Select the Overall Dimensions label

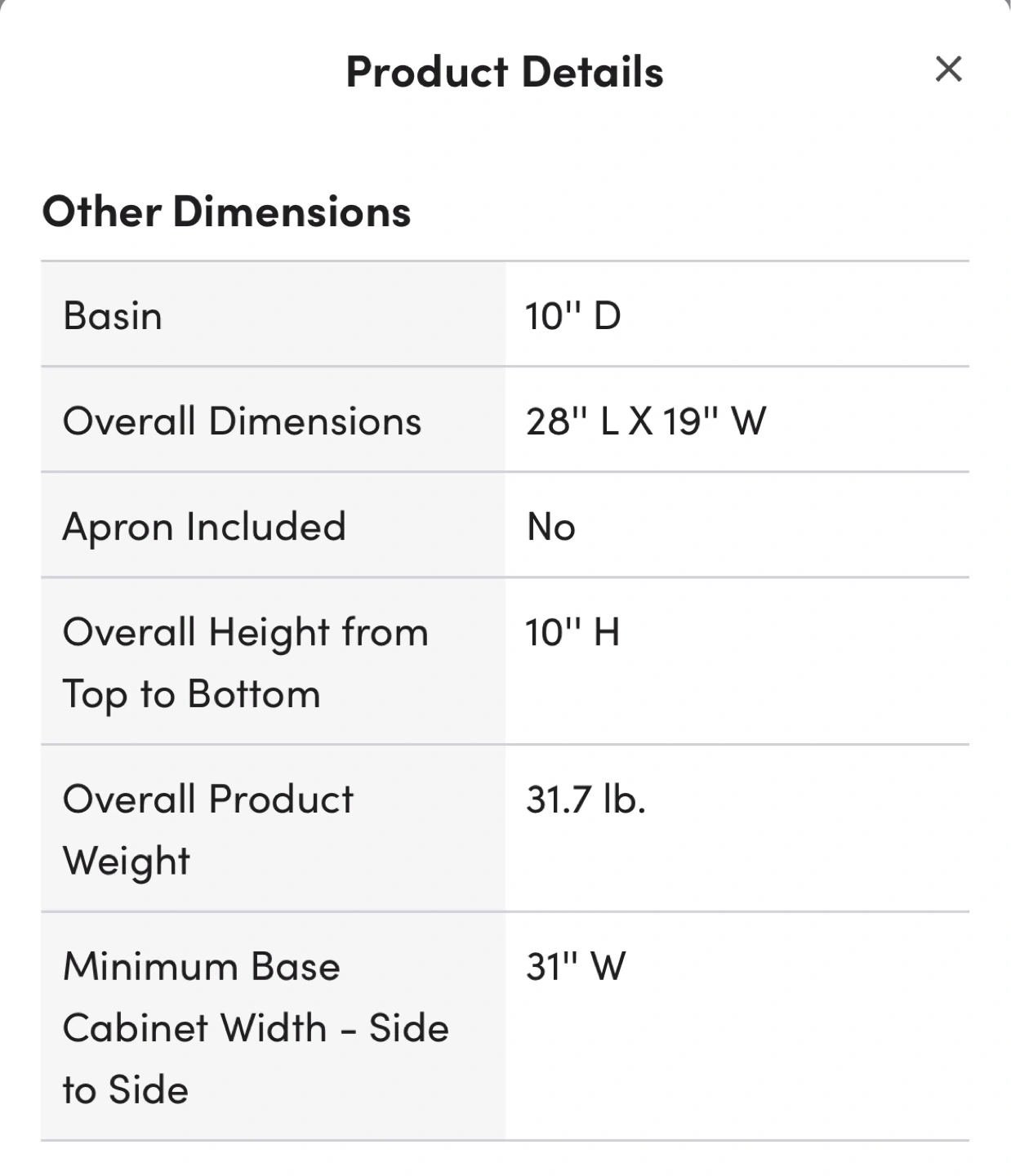click(x=242, y=421)
